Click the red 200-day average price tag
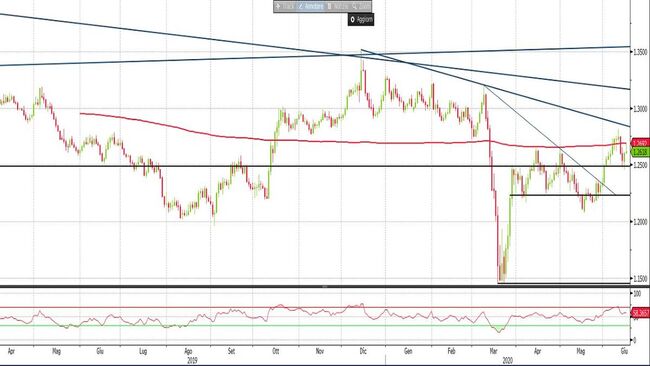This screenshot has width=650, height=366. tap(640, 143)
